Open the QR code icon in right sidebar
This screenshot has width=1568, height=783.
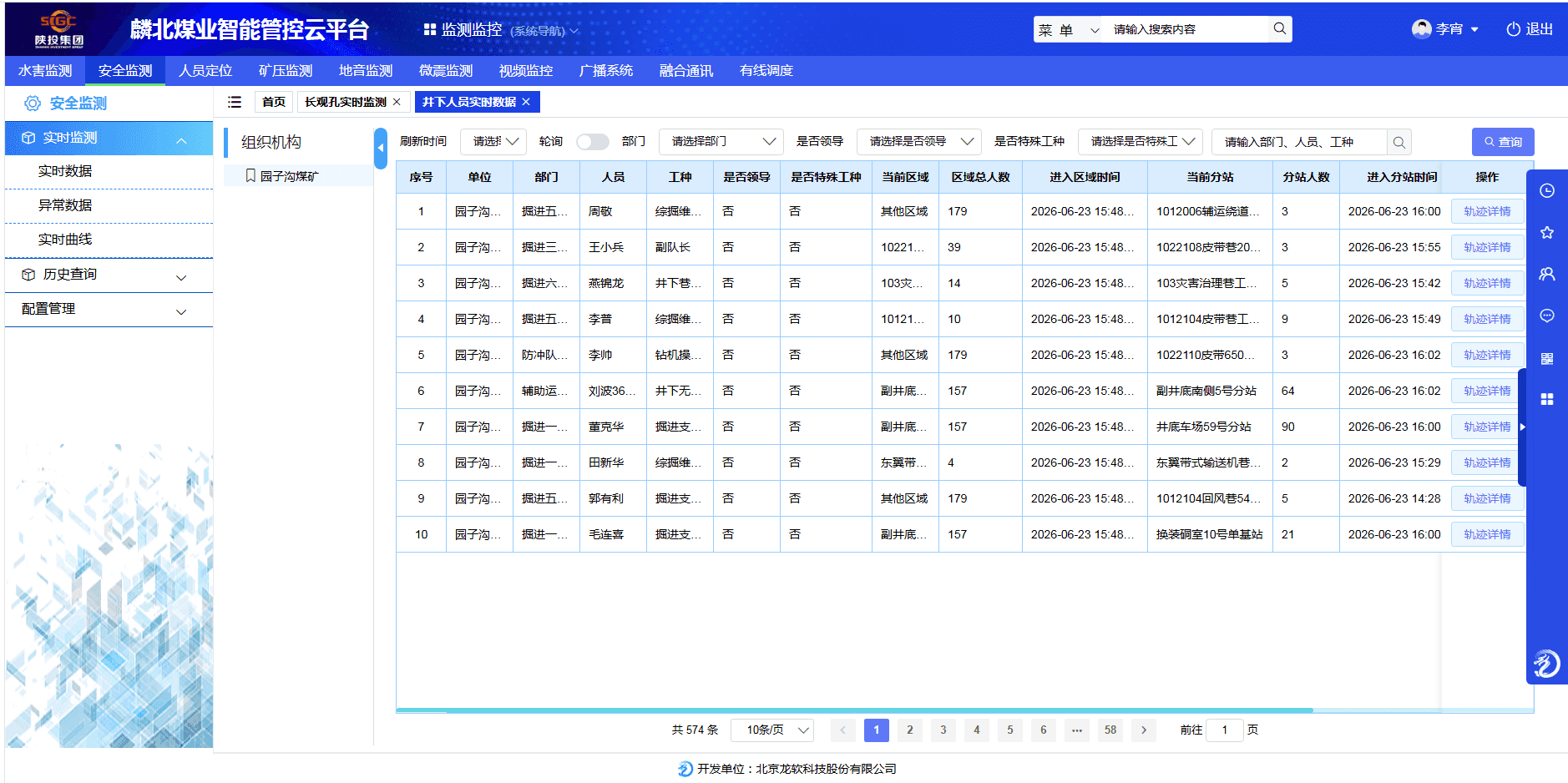coord(1546,358)
